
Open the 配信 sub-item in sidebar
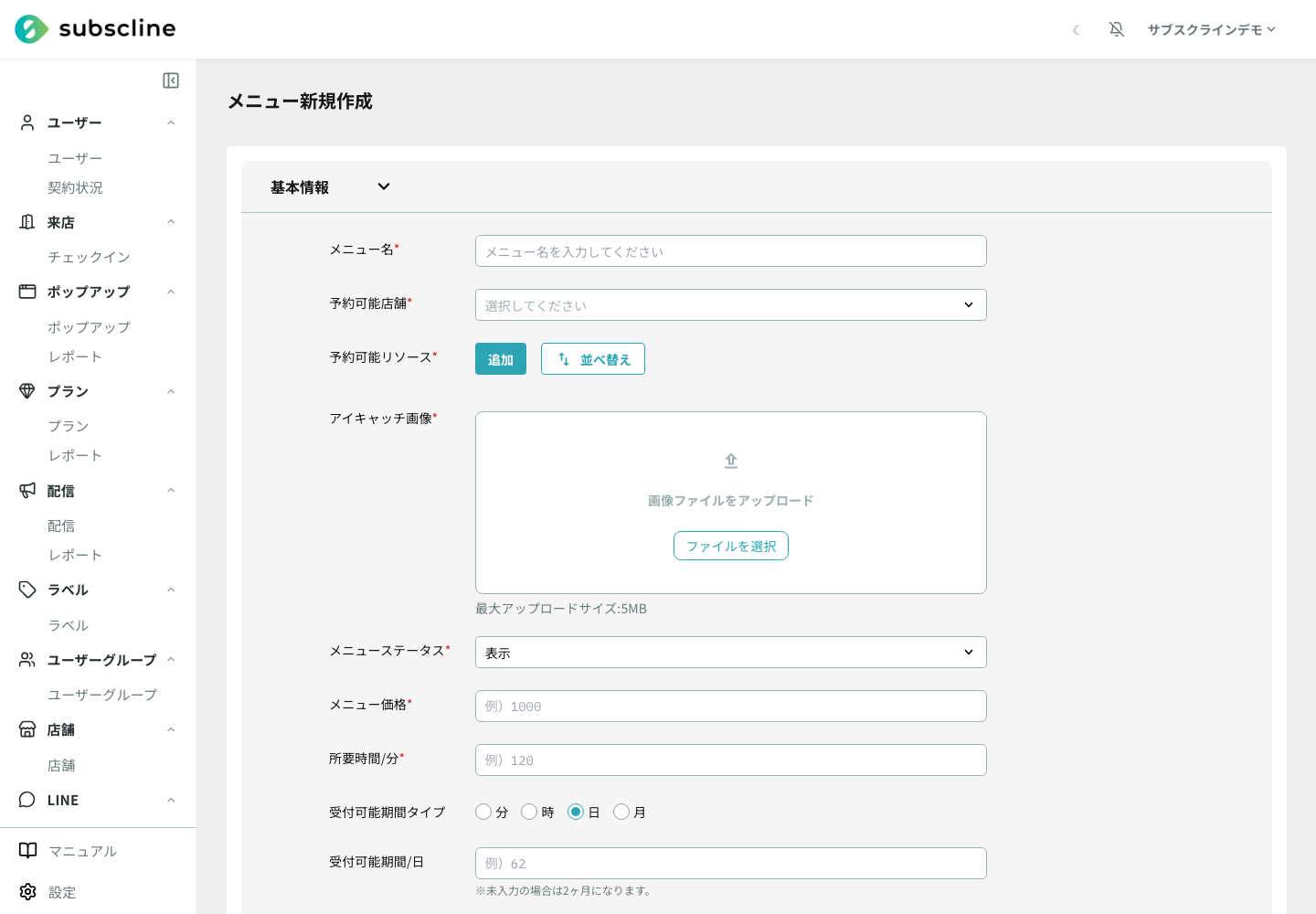point(61,526)
